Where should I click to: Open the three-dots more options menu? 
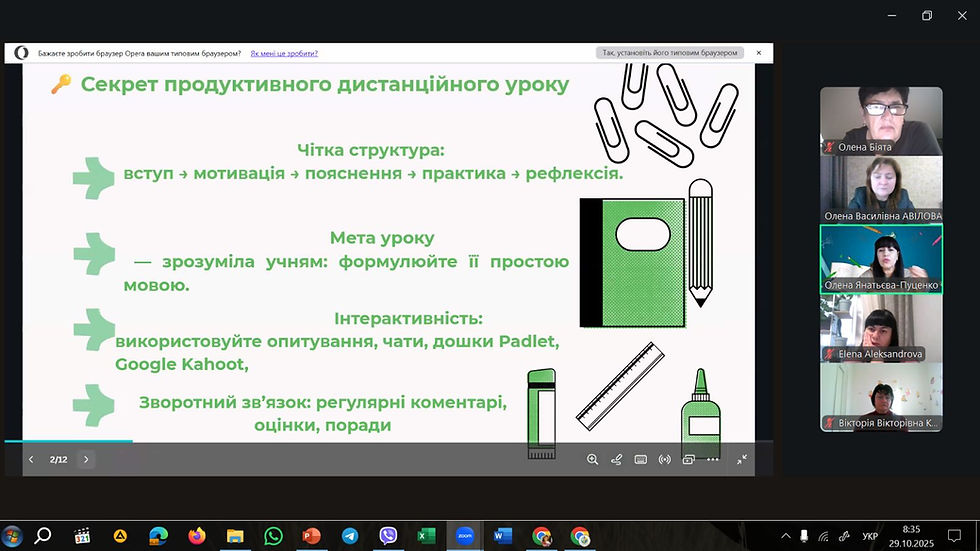coord(712,459)
